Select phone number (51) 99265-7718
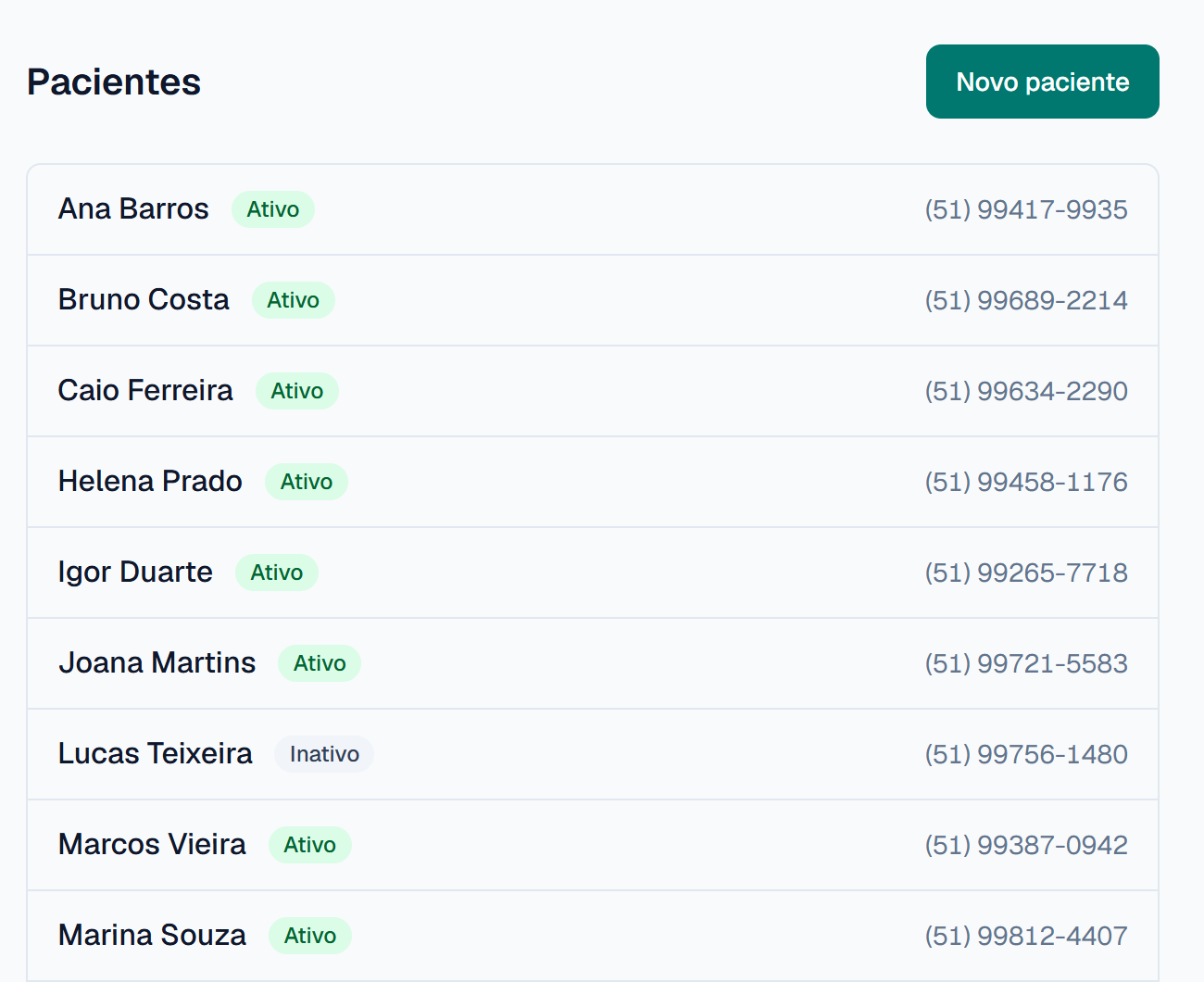 [x=1026, y=573]
